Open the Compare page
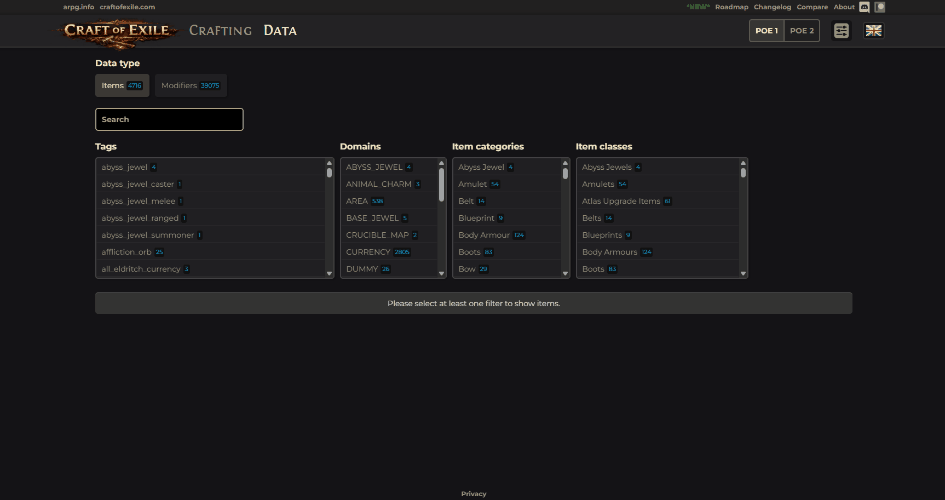The width and height of the screenshot is (945, 500). 812,7
